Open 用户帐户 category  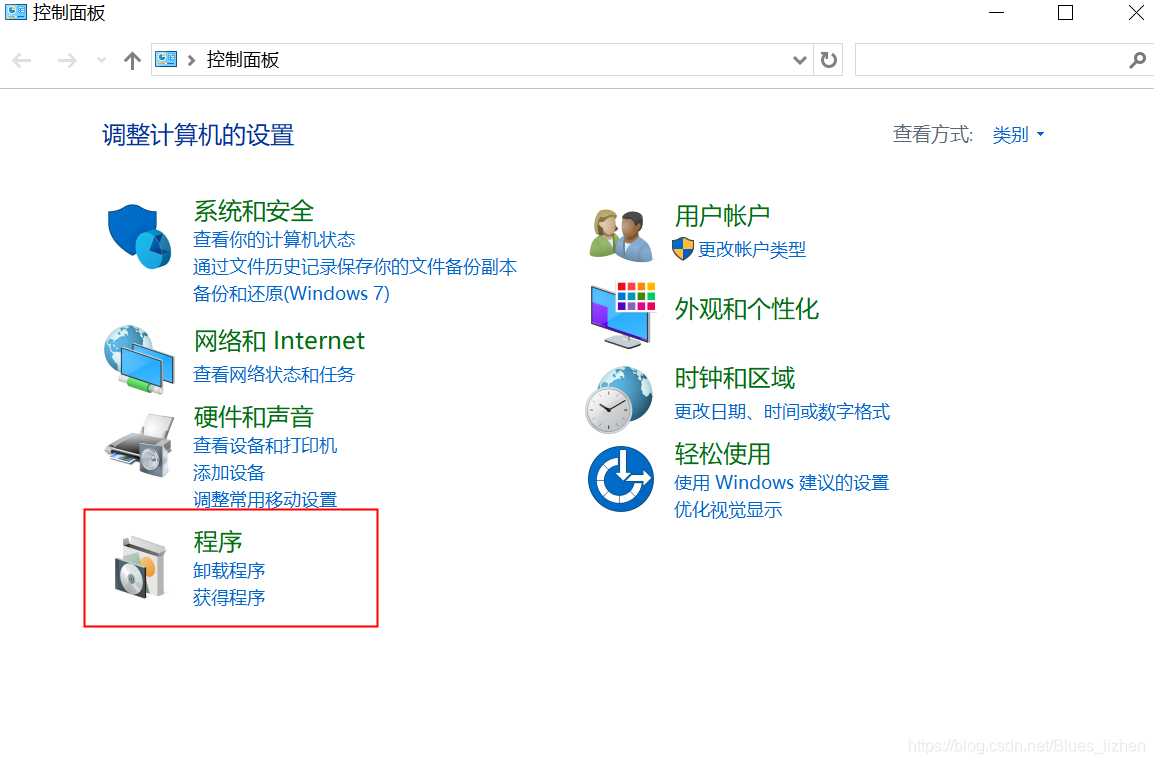722,216
